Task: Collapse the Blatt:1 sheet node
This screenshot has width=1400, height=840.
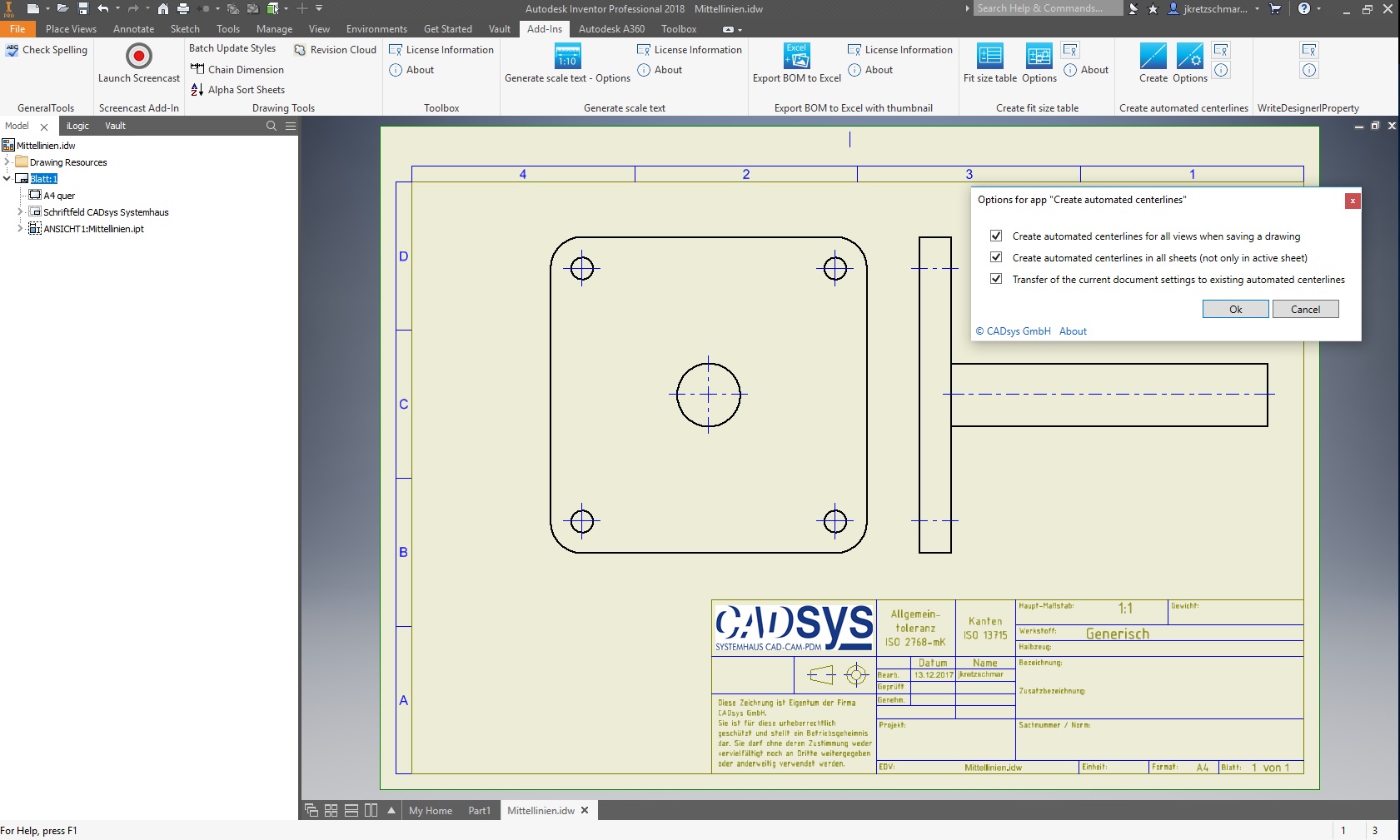Action: click(7, 178)
